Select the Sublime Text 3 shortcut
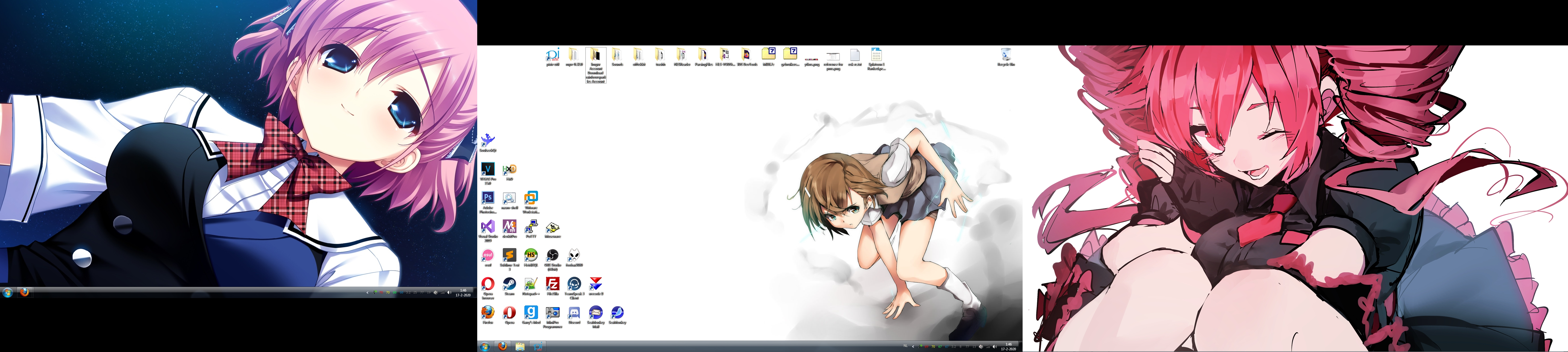 510,259
